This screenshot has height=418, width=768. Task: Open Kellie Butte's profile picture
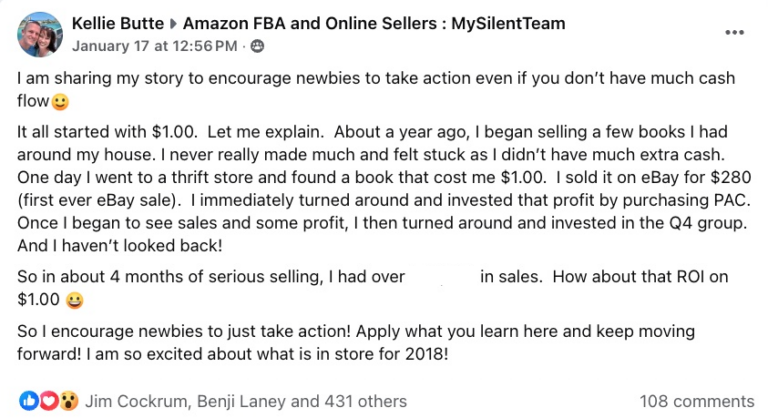(40, 34)
